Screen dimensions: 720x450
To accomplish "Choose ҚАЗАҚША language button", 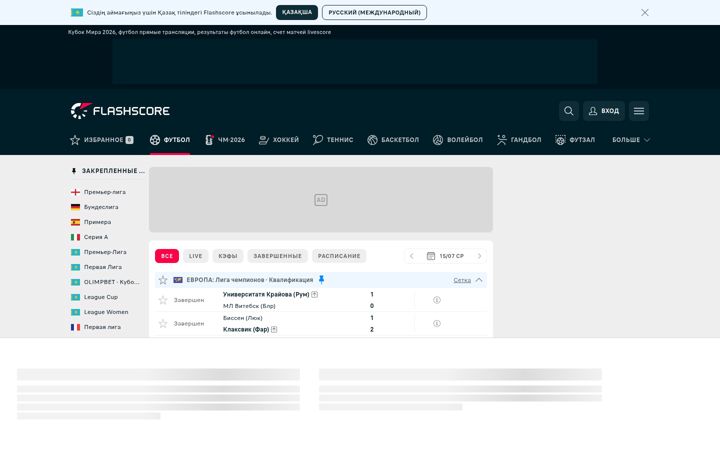I will [x=297, y=12].
